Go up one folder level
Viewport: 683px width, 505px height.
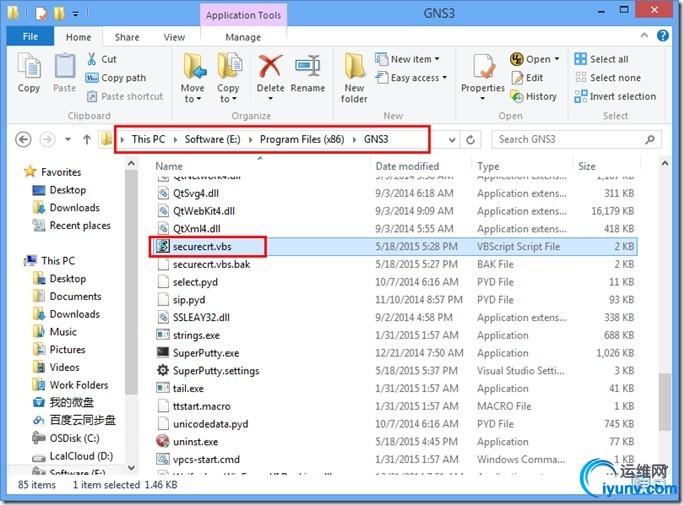pyautogui.click(x=87, y=139)
